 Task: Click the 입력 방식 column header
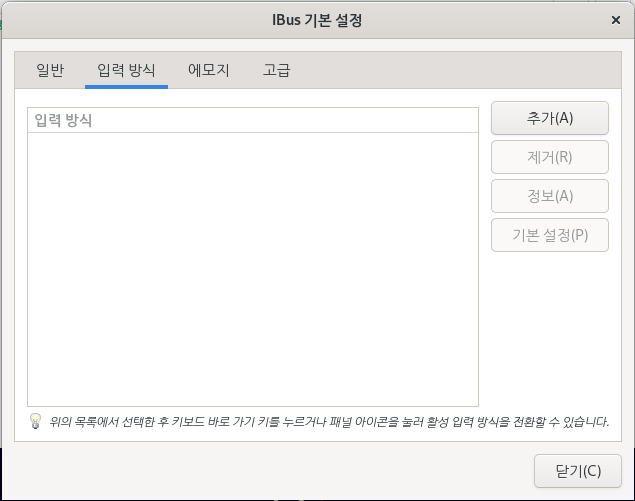coord(253,120)
